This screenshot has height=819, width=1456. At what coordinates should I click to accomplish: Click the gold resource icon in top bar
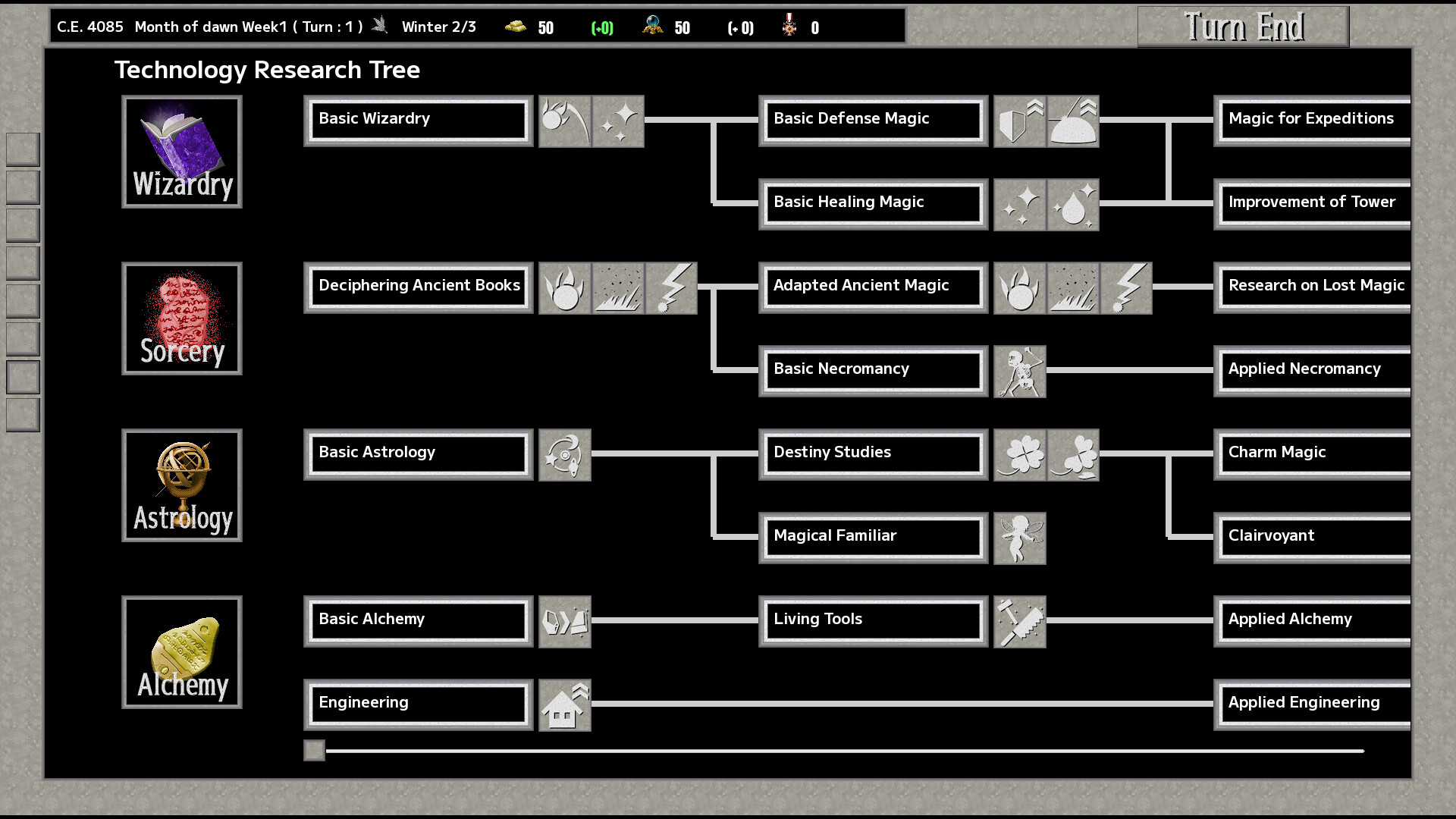click(x=516, y=27)
